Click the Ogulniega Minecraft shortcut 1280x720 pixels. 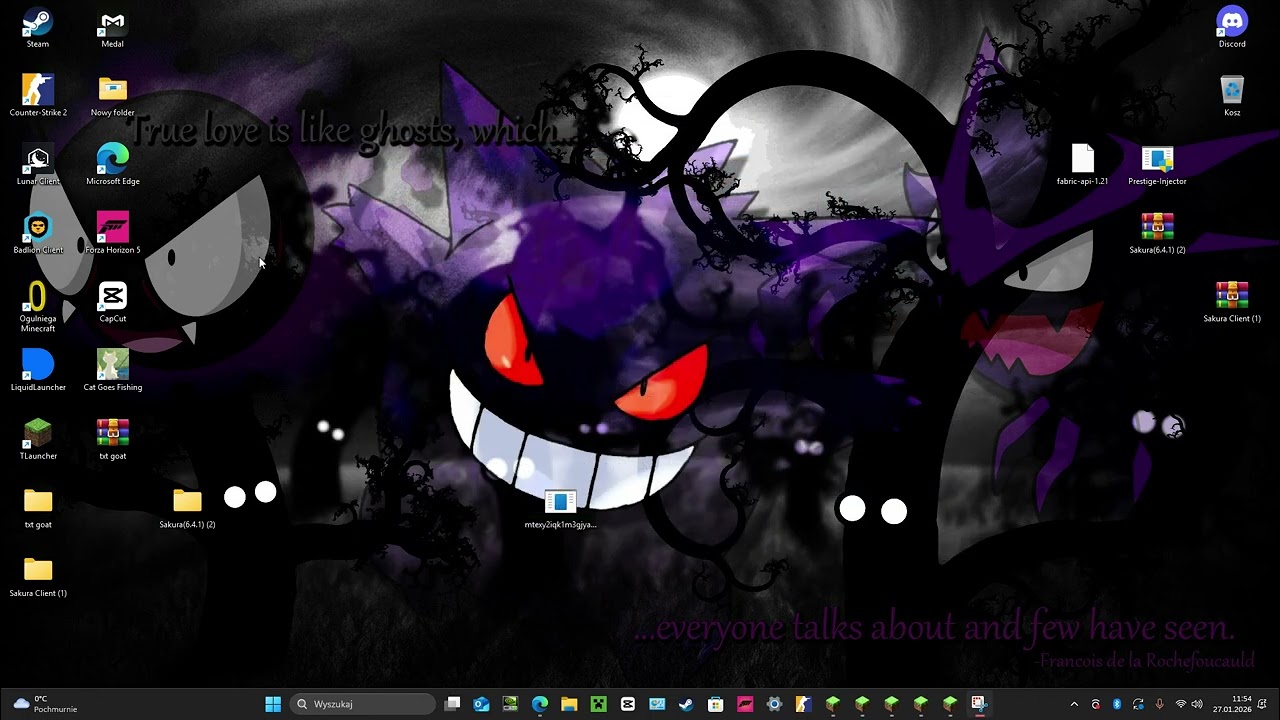click(x=38, y=307)
